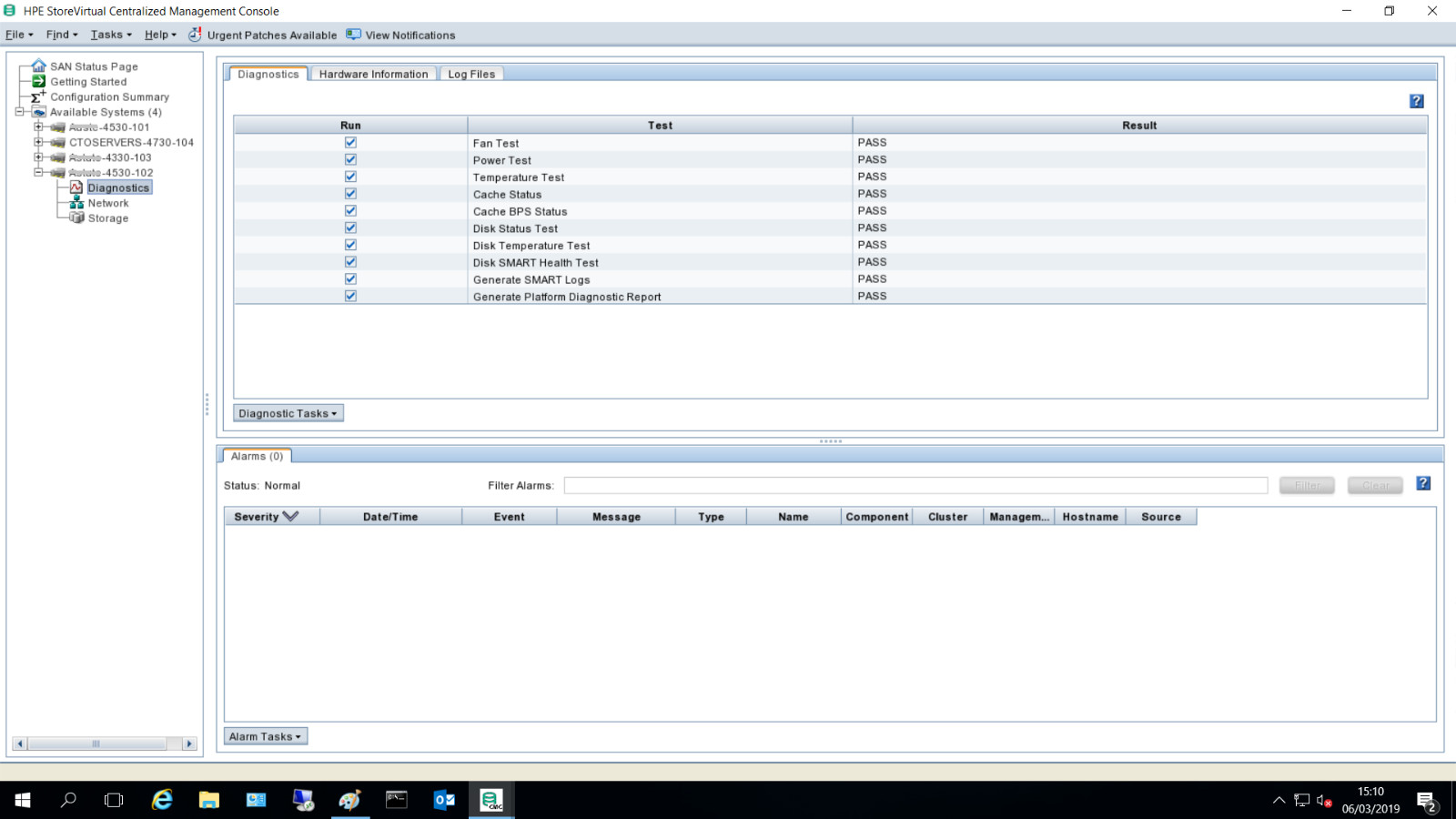Click the Filter Alarms text field

(x=915, y=485)
